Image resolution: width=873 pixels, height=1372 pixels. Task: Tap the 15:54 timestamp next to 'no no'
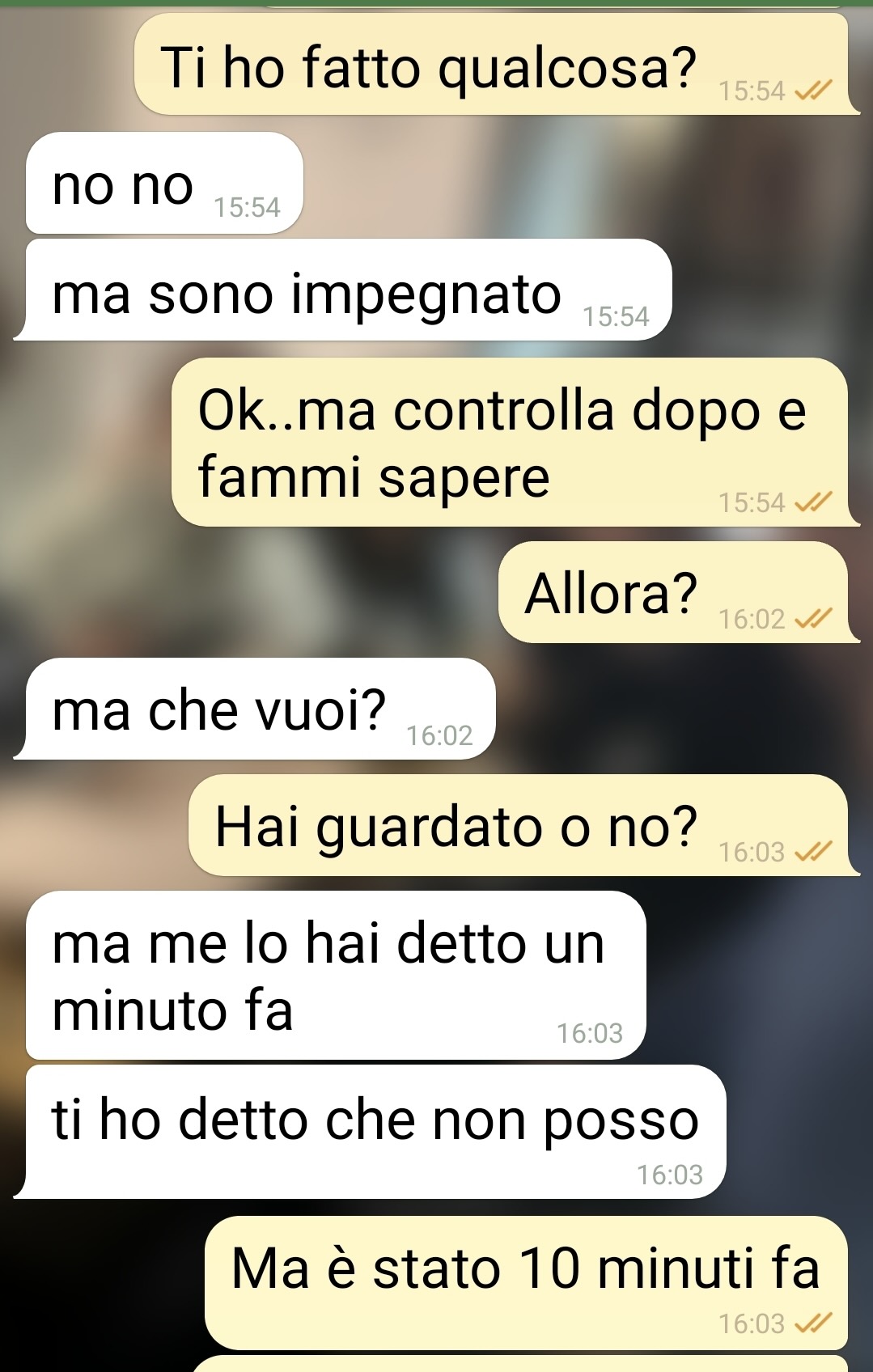click(x=247, y=208)
